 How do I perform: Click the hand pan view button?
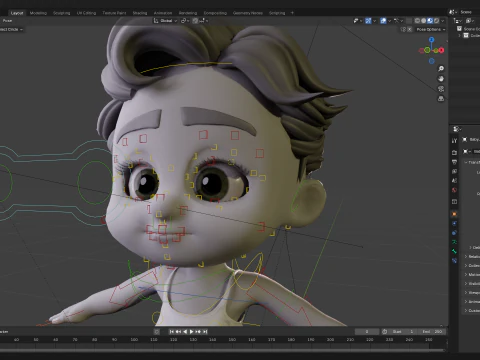441,79
